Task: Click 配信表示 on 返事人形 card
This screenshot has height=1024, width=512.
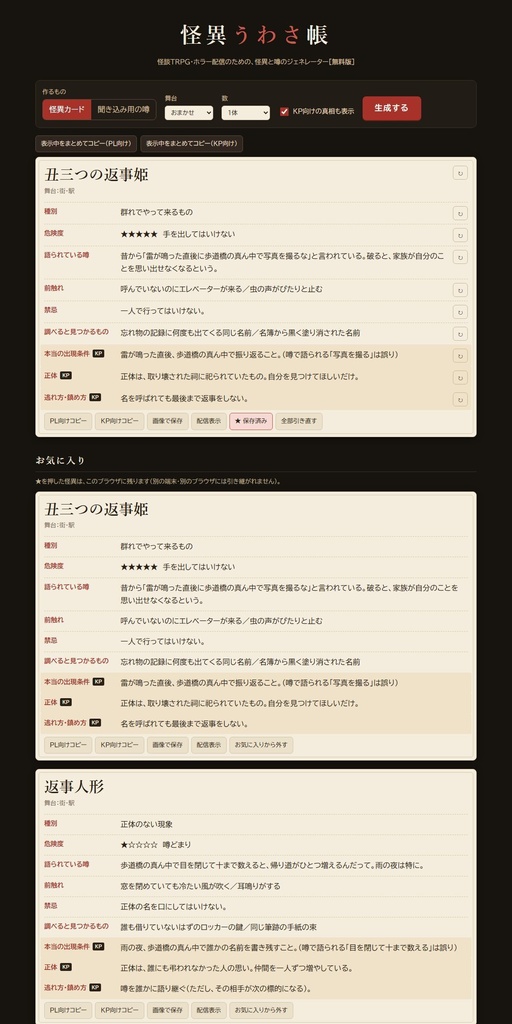Action: click(x=209, y=1010)
